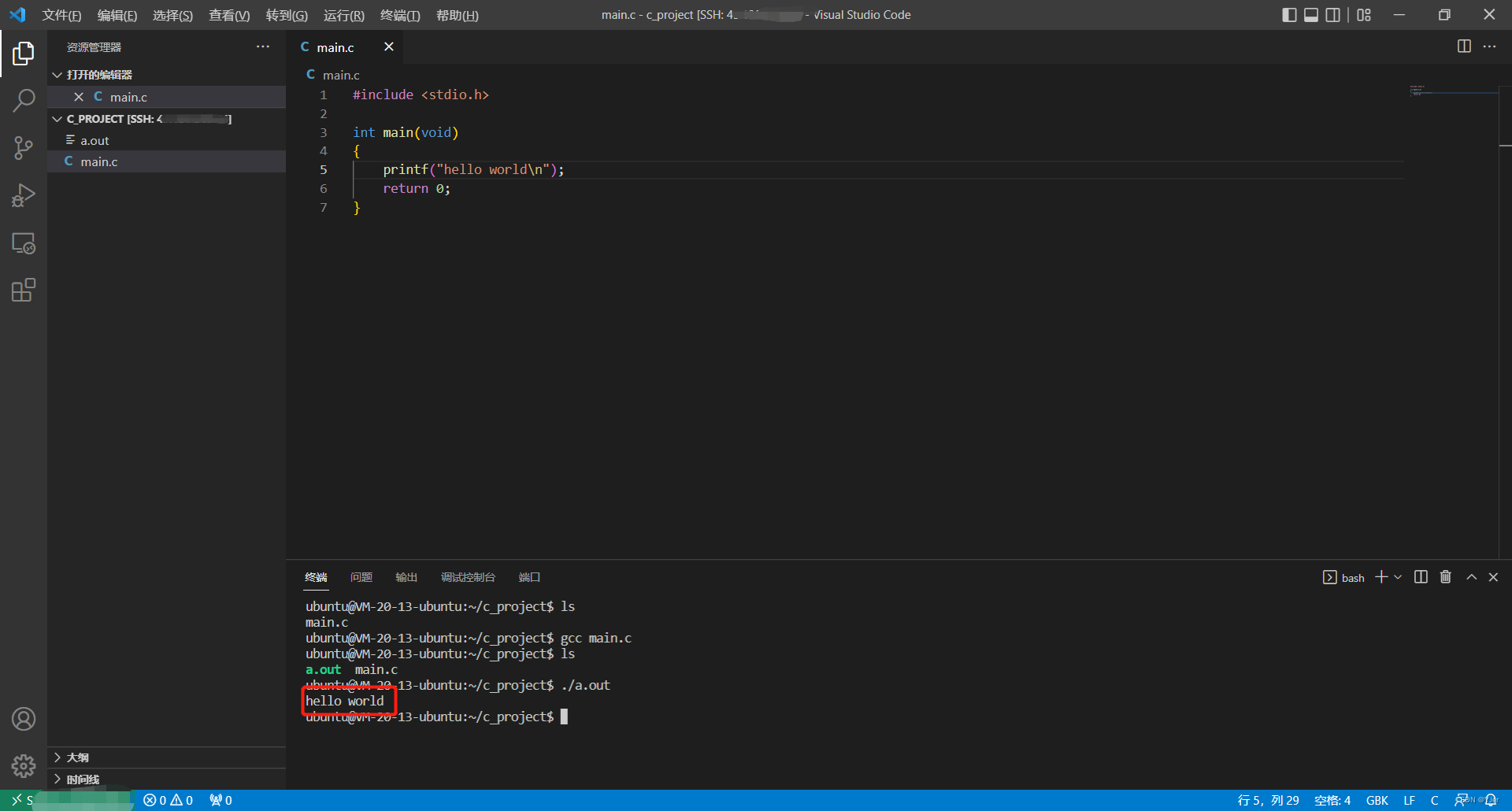Open the Accounts menu icon
Screen dimensions: 1512x811
click(24, 719)
